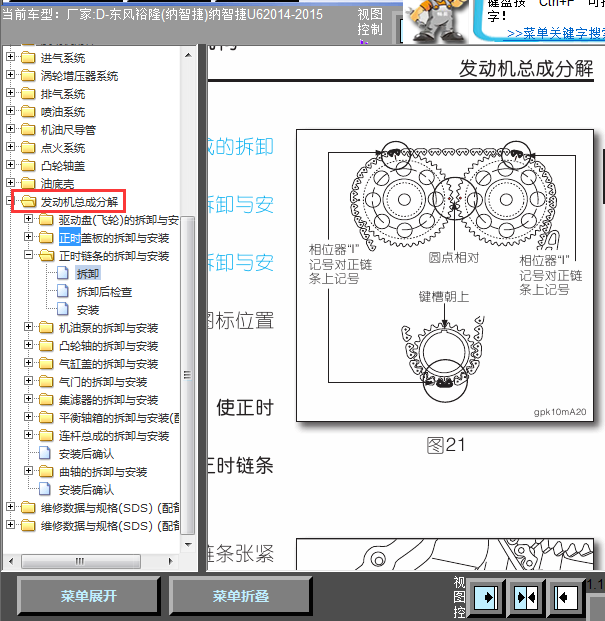Click the 集滤器 folder icon

tap(46, 400)
